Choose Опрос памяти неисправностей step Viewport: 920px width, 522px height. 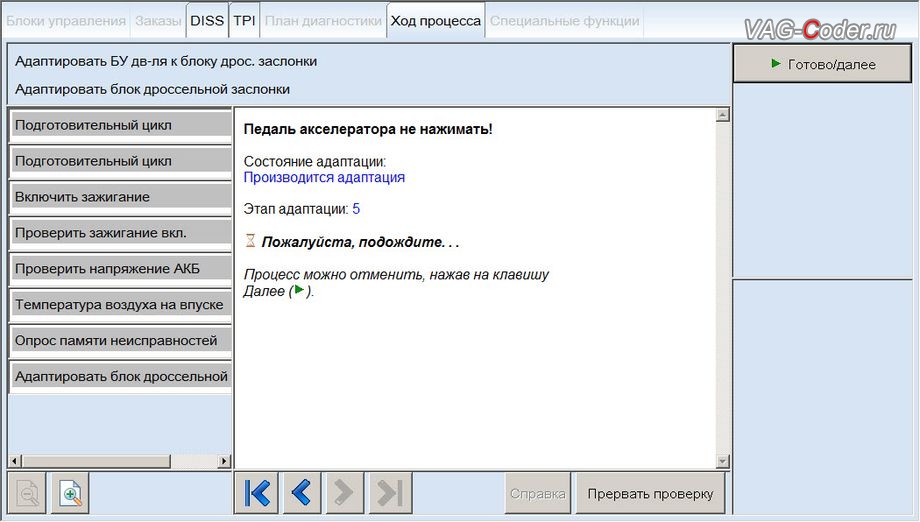point(119,341)
